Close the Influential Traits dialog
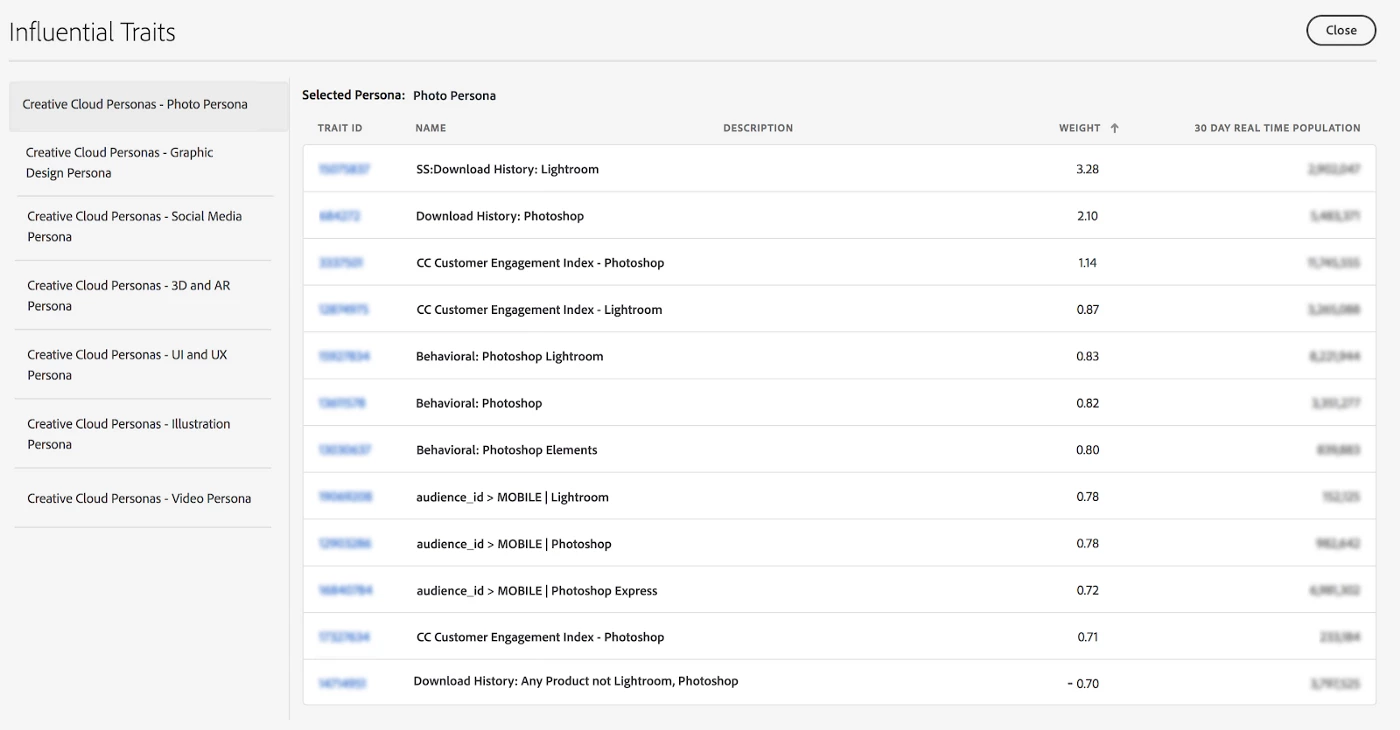 coord(1341,30)
